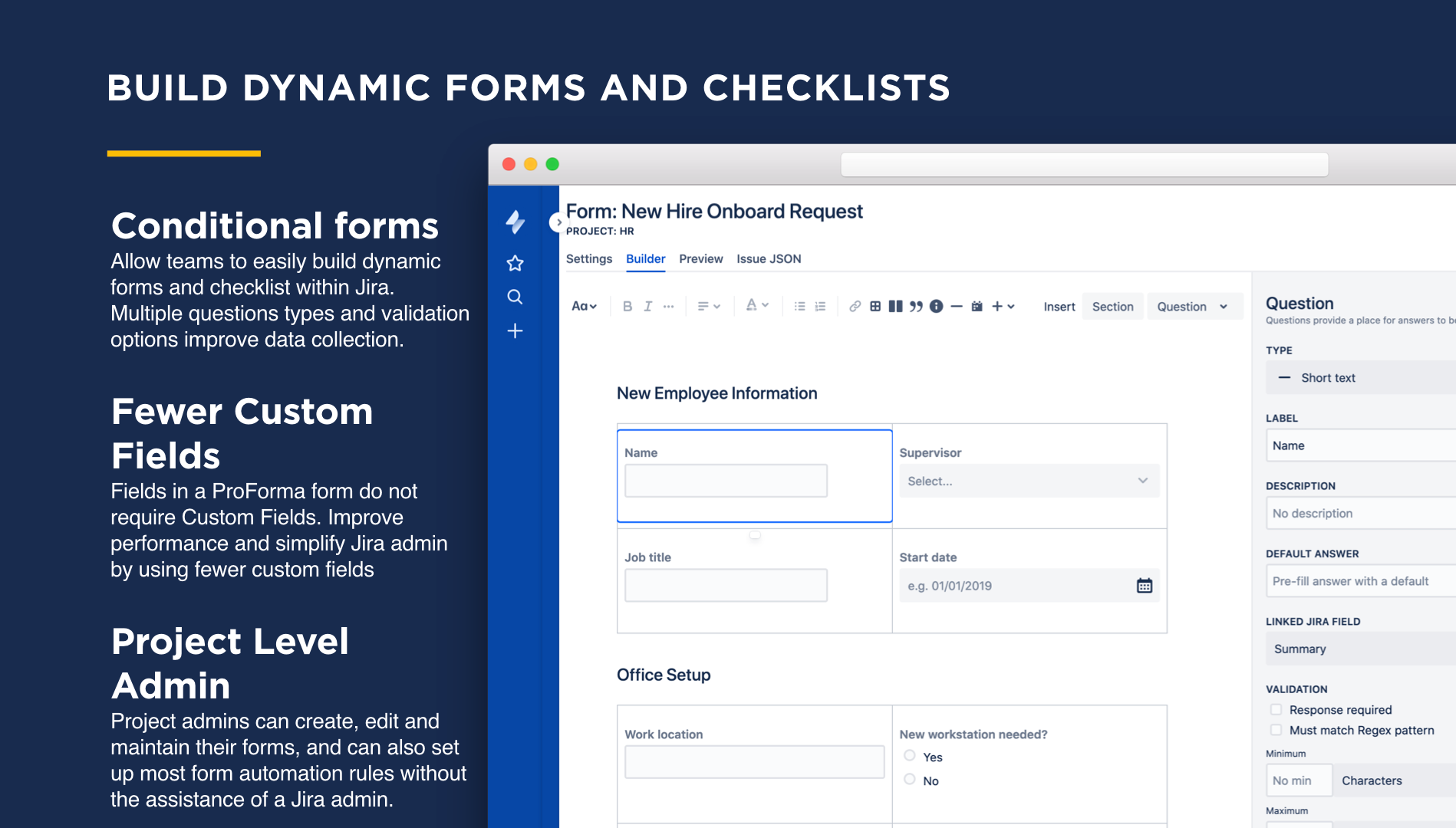The height and width of the screenshot is (828, 1456).
Task: Open the Supervisor Select dropdown
Action: pos(1029,481)
